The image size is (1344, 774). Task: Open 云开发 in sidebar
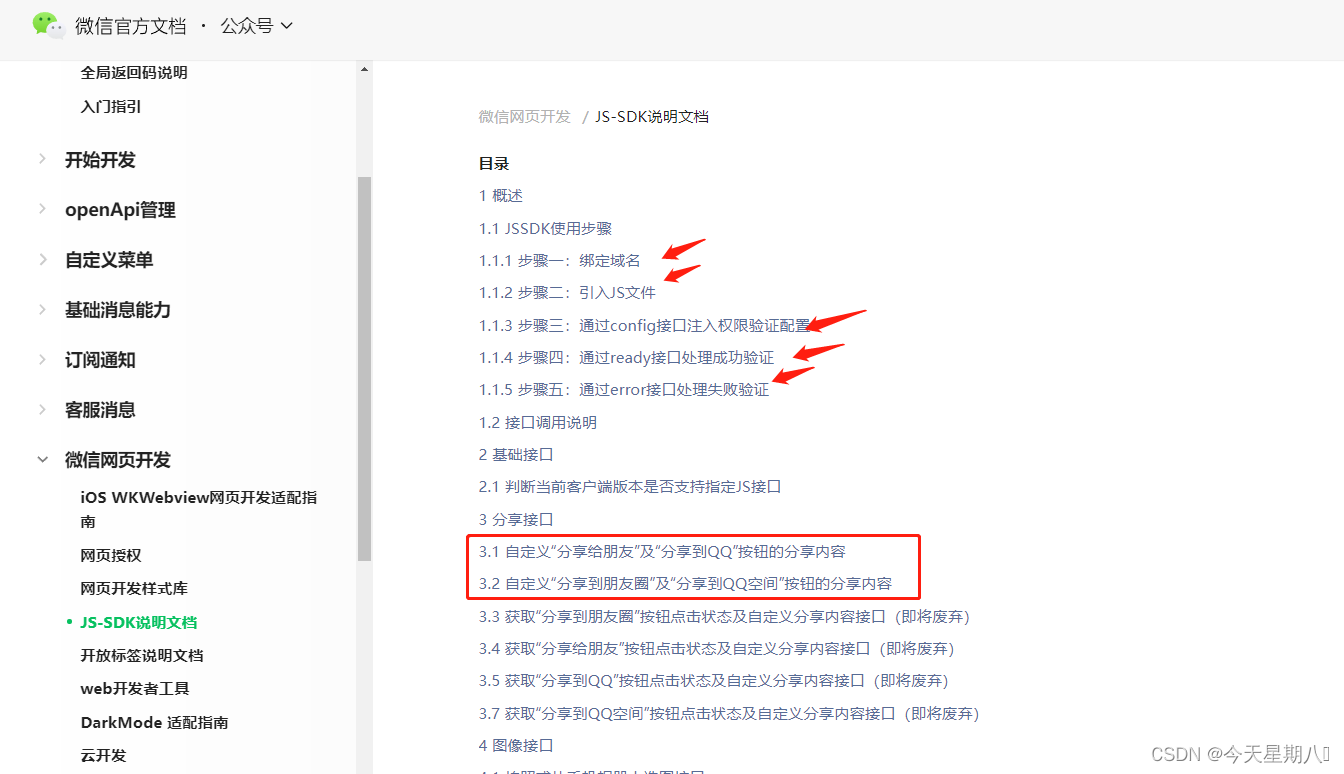click(103, 755)
